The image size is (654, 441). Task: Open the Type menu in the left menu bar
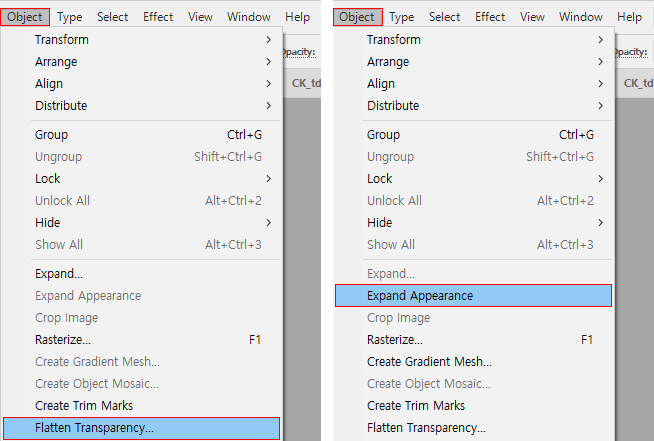(x=70, y=16)
